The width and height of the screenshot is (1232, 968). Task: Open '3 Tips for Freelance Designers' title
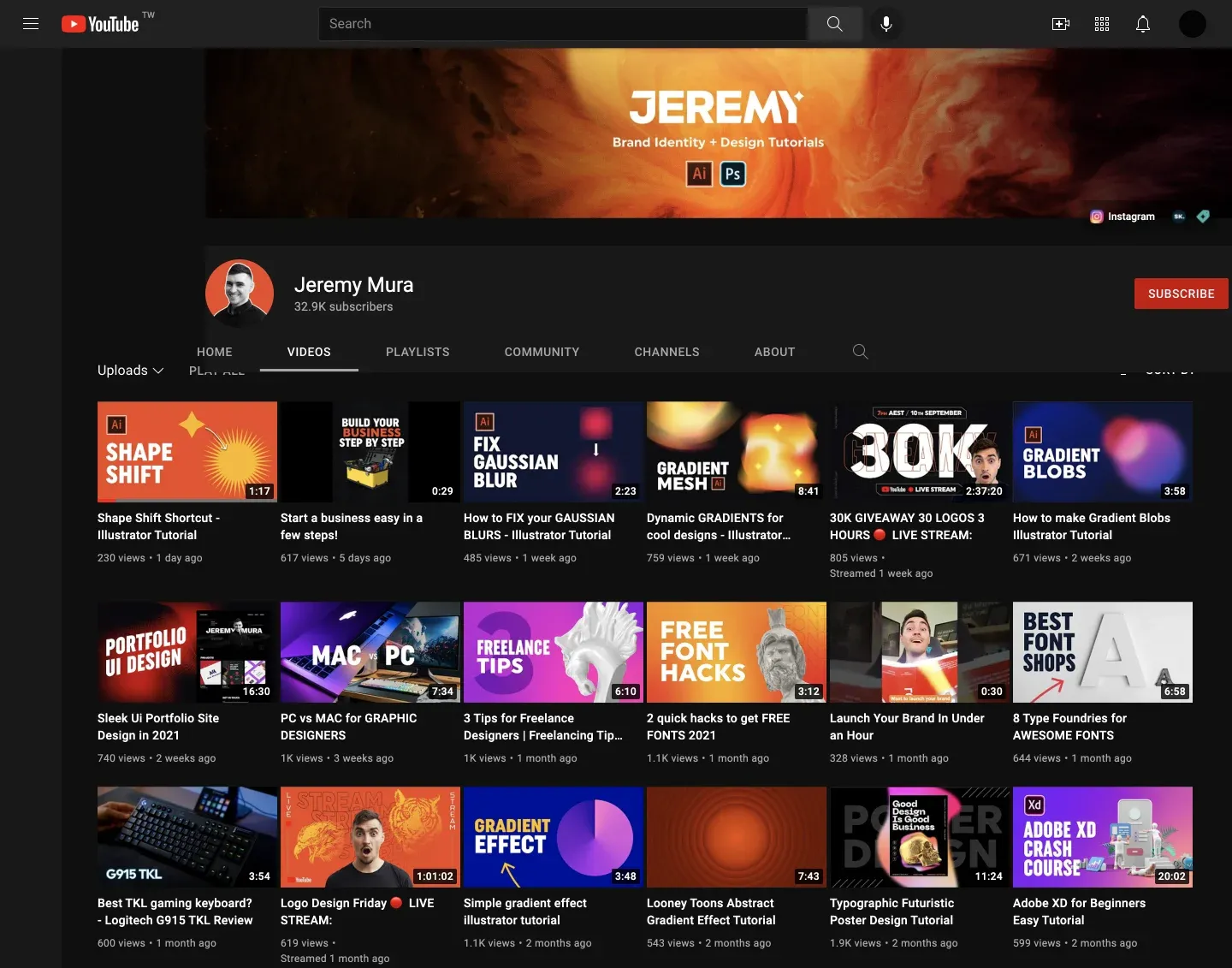click(543, 727)
